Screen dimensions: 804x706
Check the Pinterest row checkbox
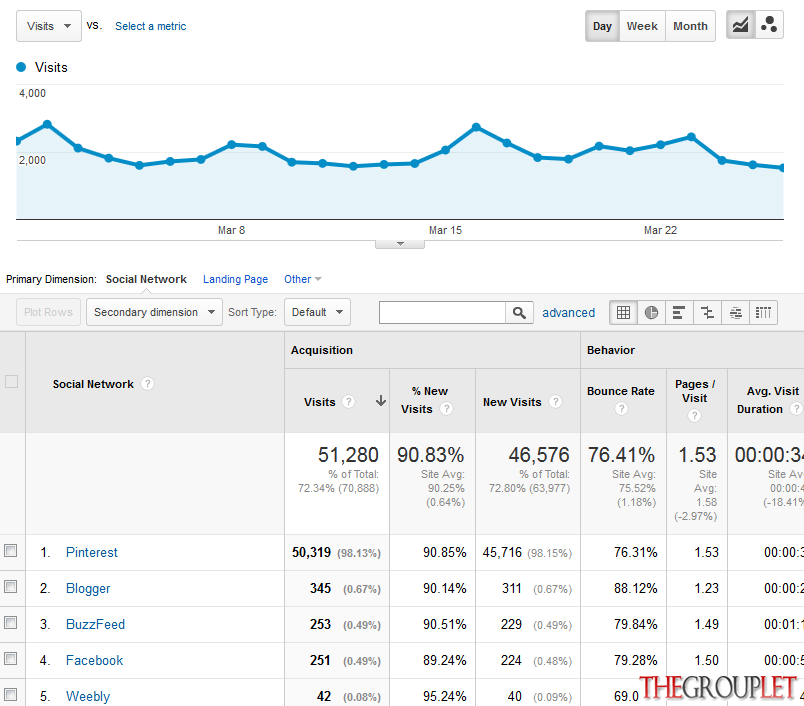[11, 551]
